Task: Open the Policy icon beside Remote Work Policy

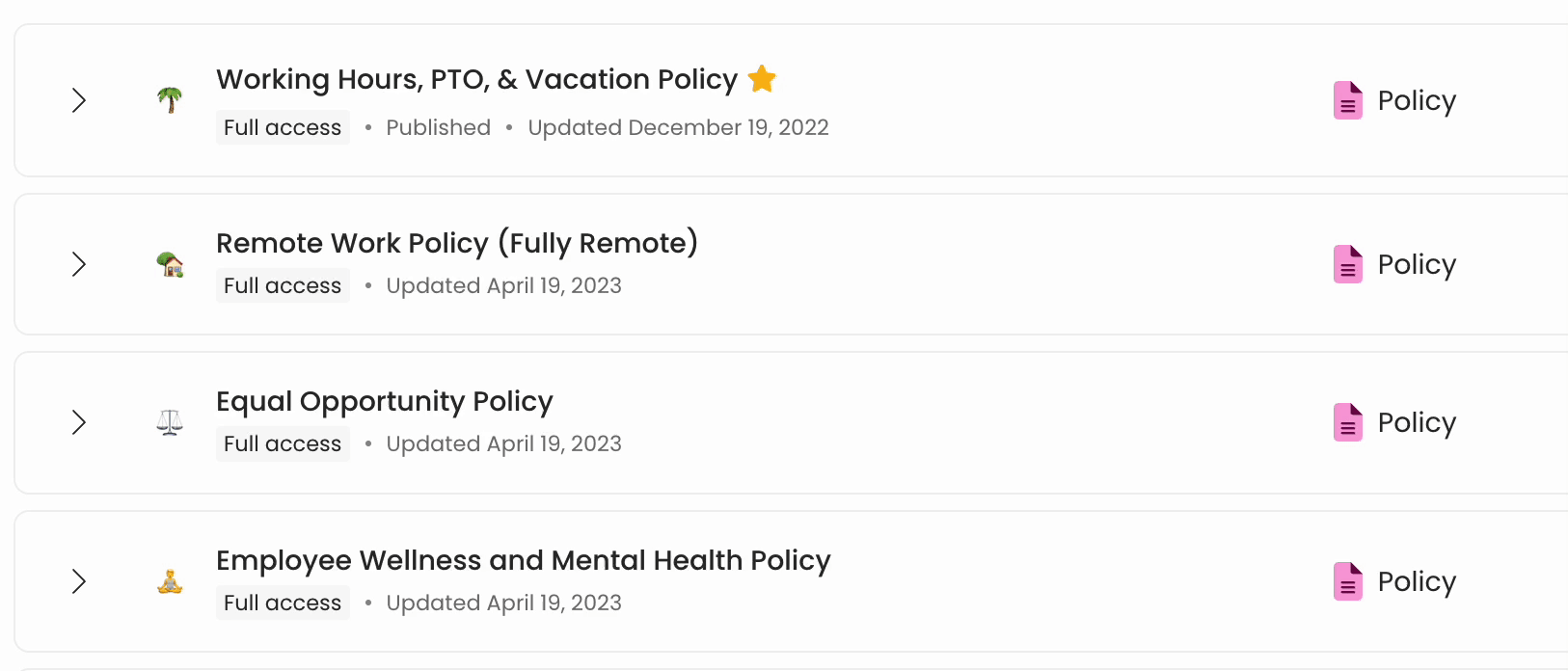Action: point(1348,263)
